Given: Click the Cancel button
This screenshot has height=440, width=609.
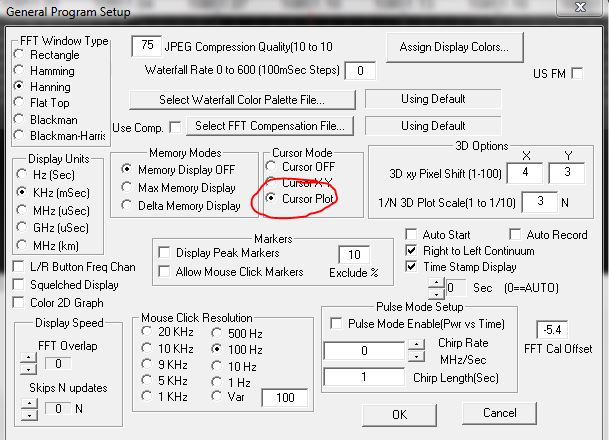Looking at the screenshot, I should 499,413.
